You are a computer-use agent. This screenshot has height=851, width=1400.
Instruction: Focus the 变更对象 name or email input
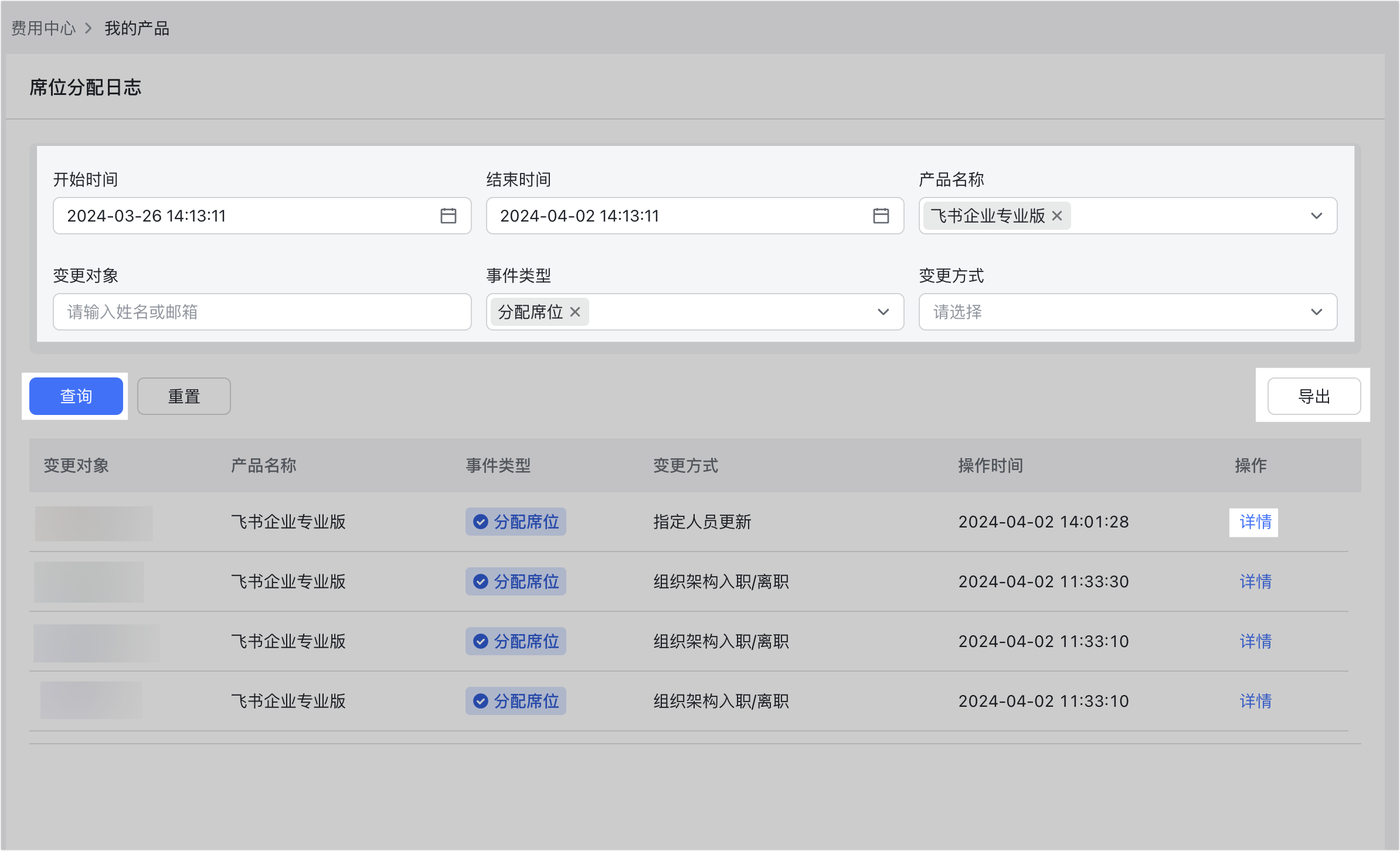tap(262, 312)
